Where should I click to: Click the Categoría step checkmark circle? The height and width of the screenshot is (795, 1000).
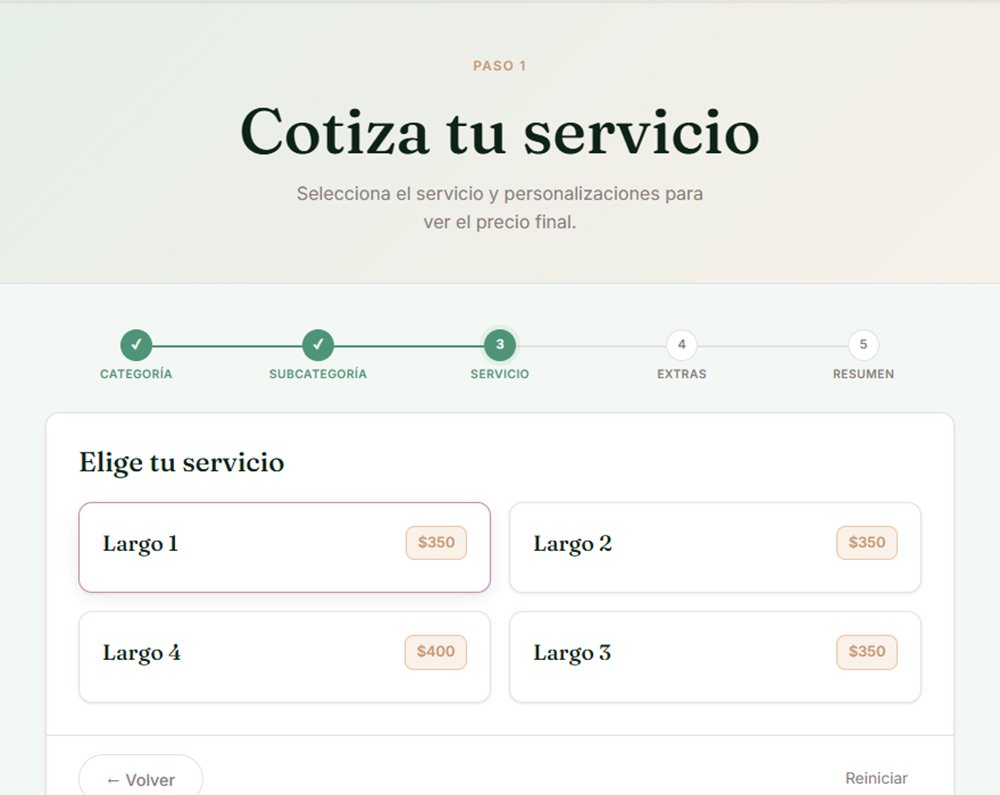click(136, 345)
